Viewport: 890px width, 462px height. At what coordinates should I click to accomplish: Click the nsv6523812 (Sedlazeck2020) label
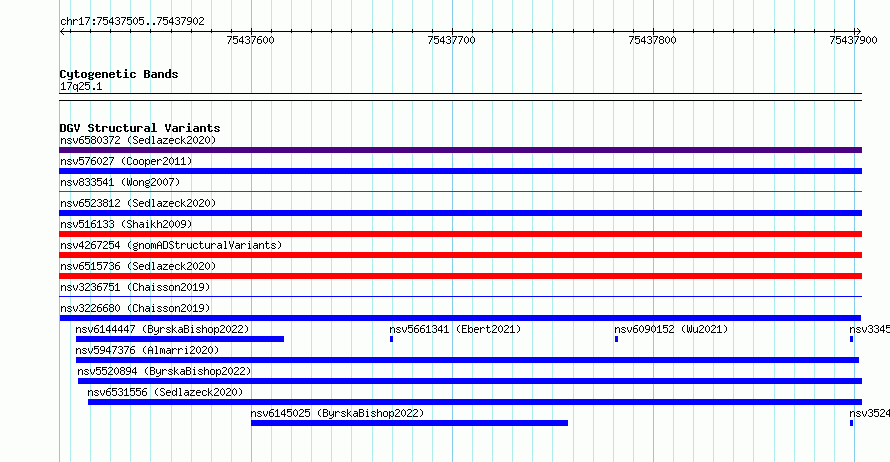(138, 203)
